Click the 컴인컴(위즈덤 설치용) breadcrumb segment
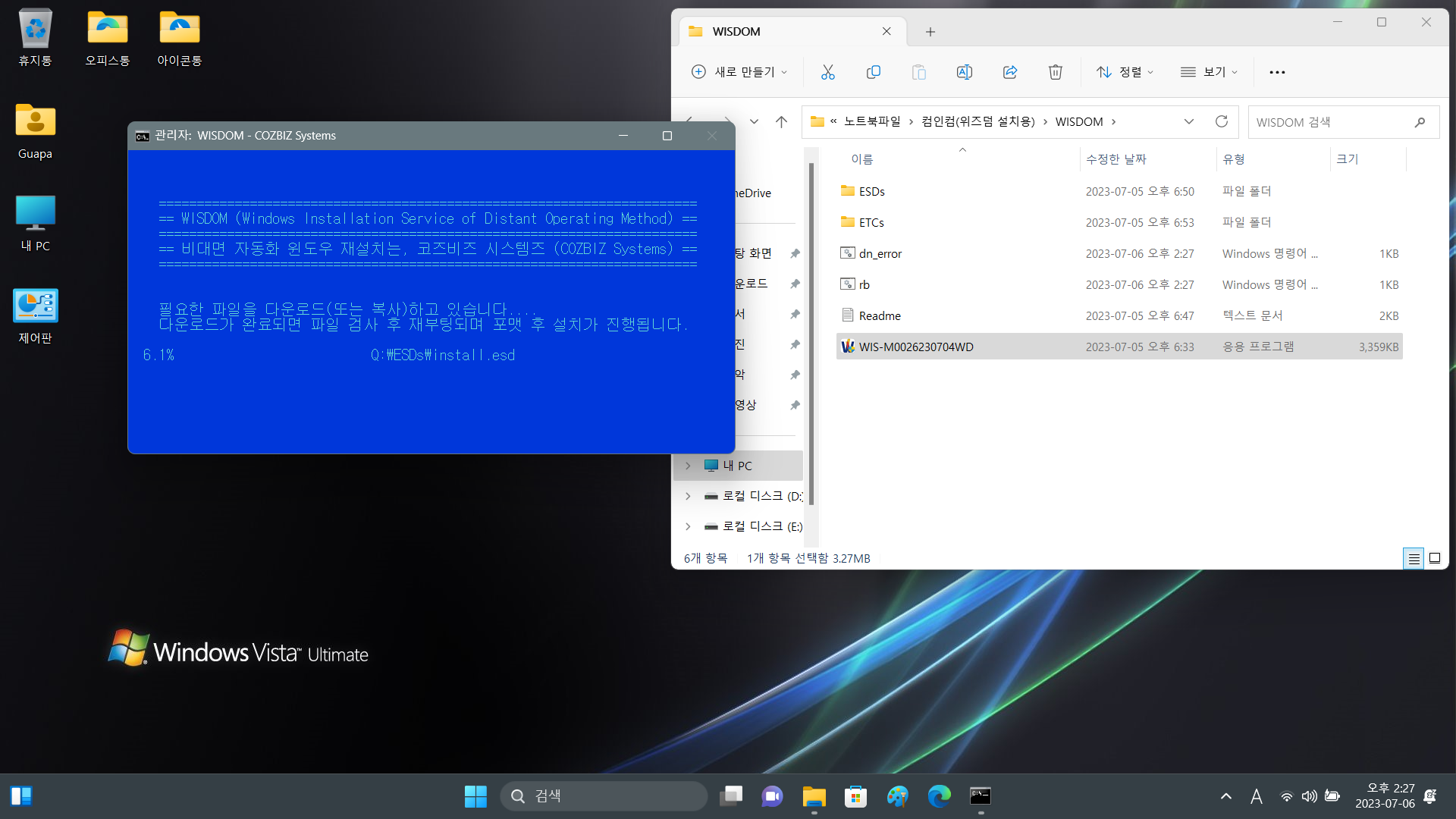Viewport: 1456px width, 819px height. point(977,121)
